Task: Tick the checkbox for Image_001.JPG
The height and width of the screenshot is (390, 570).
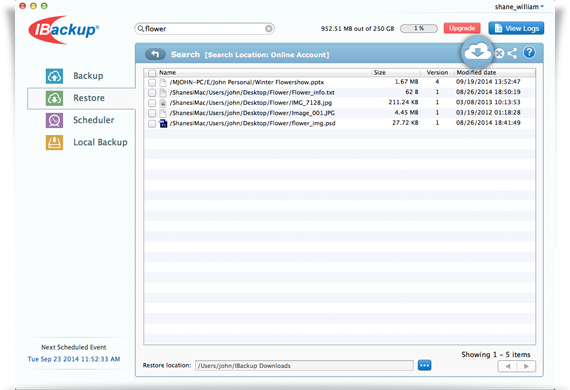Action: (x=152, y=113)
